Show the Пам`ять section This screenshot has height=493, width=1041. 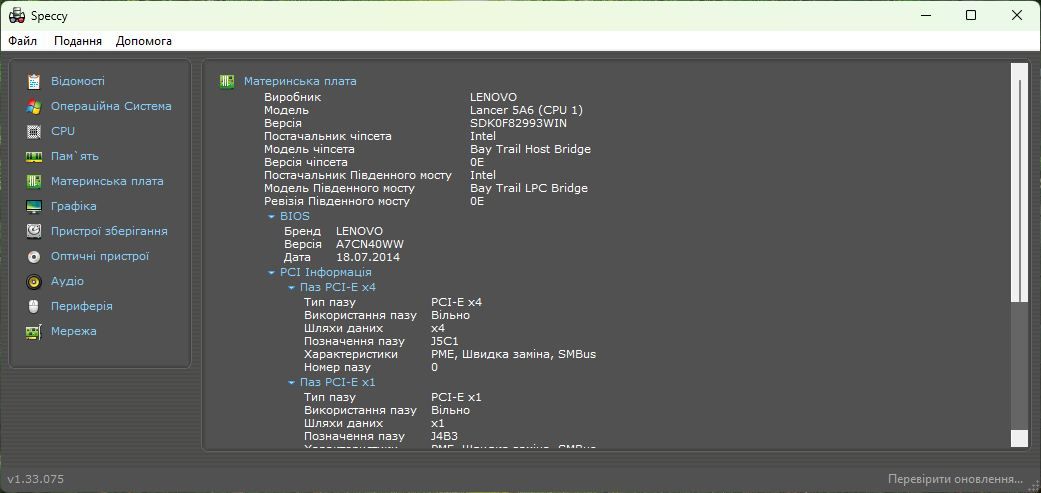pyautogui.click(x=75, y=157)
